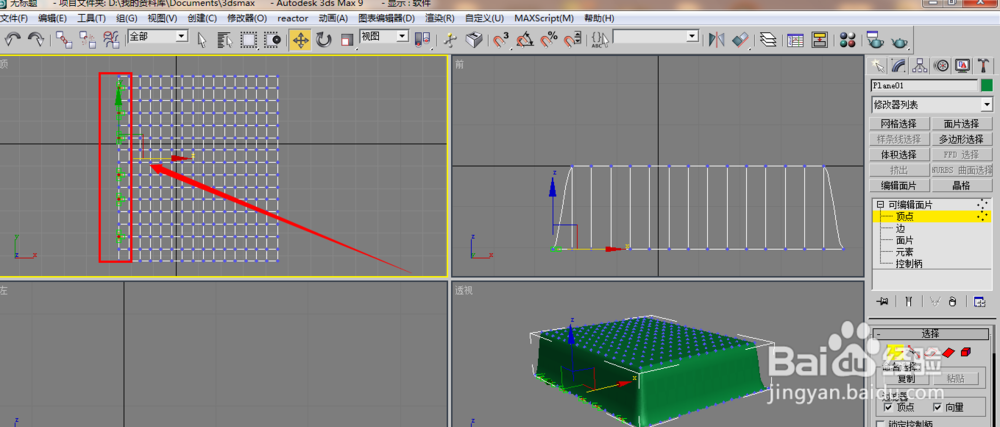Open the Schematic View icon
1000x427 pixels.
pos(820,40)
